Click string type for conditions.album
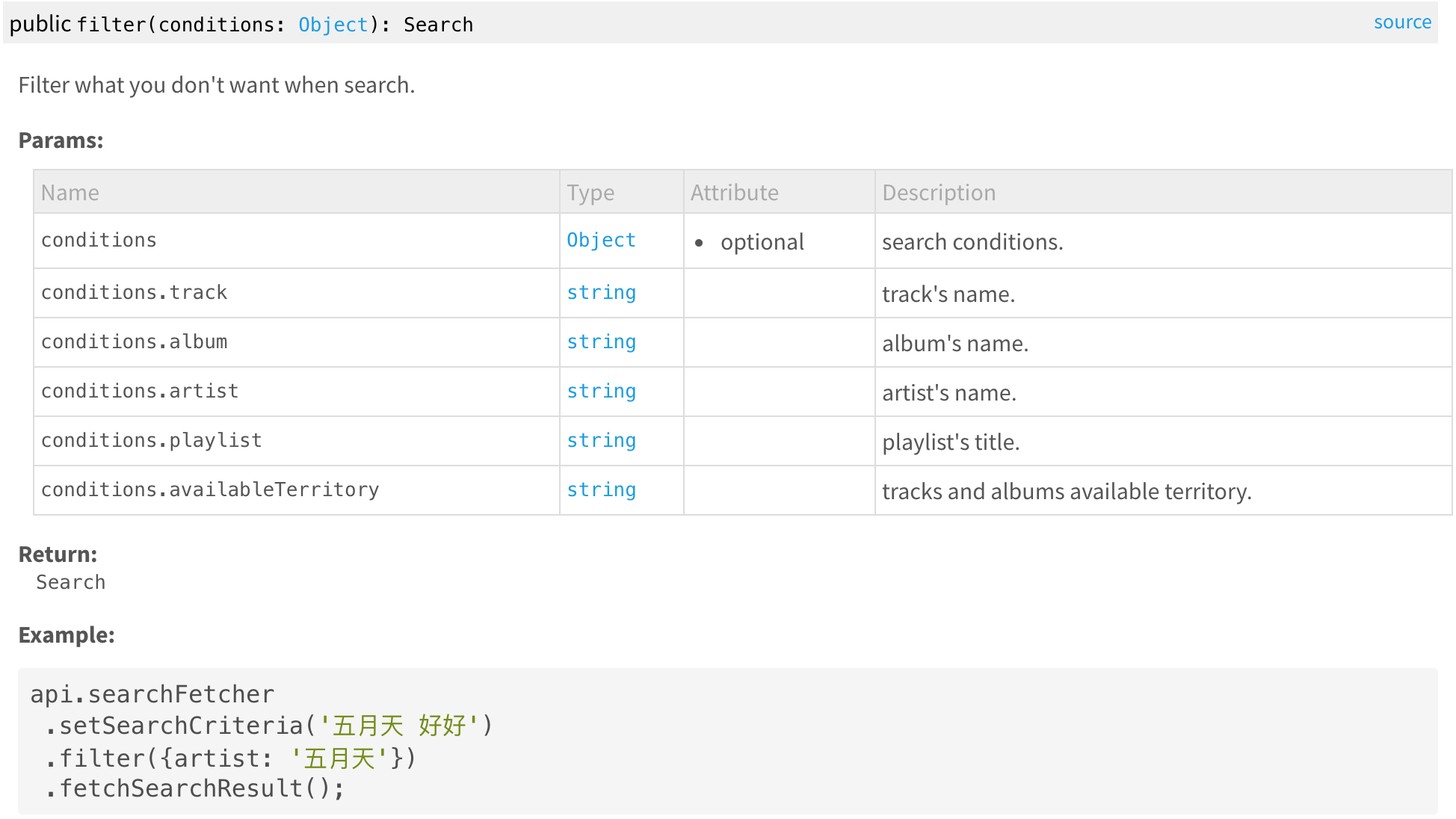Viewport: 1456px width, 819px height. pos(601,341)
